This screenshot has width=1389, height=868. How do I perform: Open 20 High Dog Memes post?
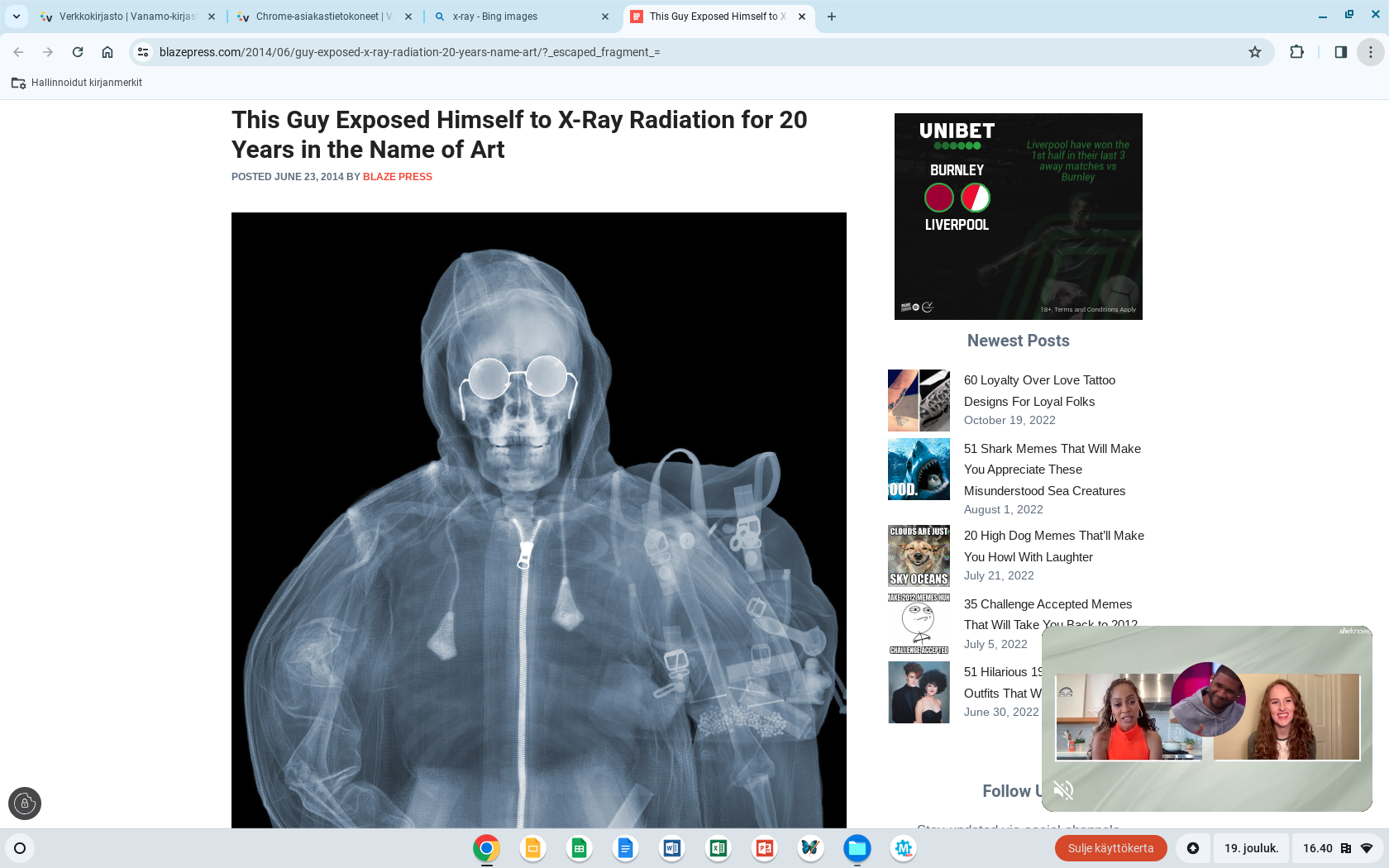click(x=1054, y=546)
